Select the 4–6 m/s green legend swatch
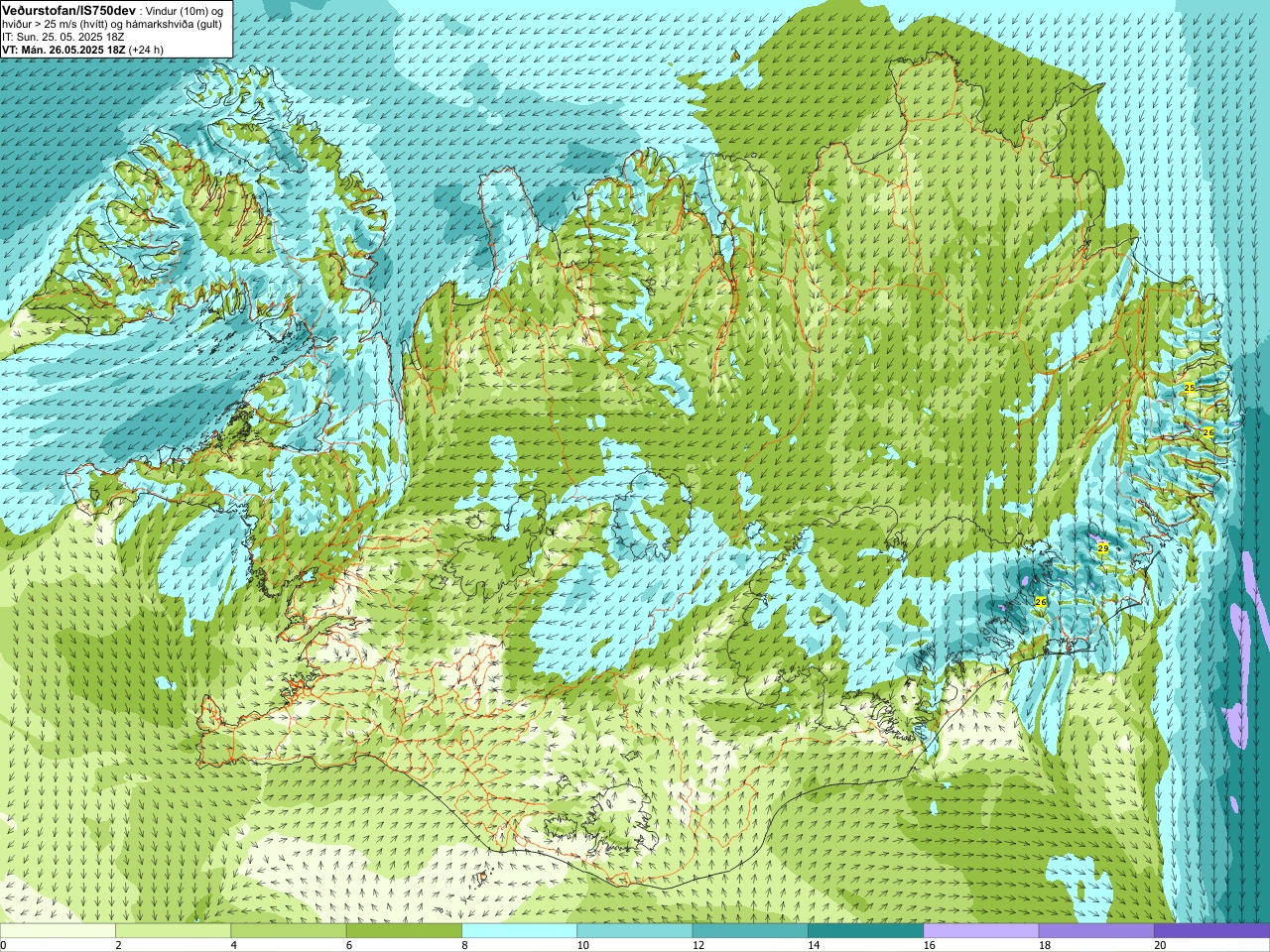This screenshot has height=952, width=1270. pos(289,931)
